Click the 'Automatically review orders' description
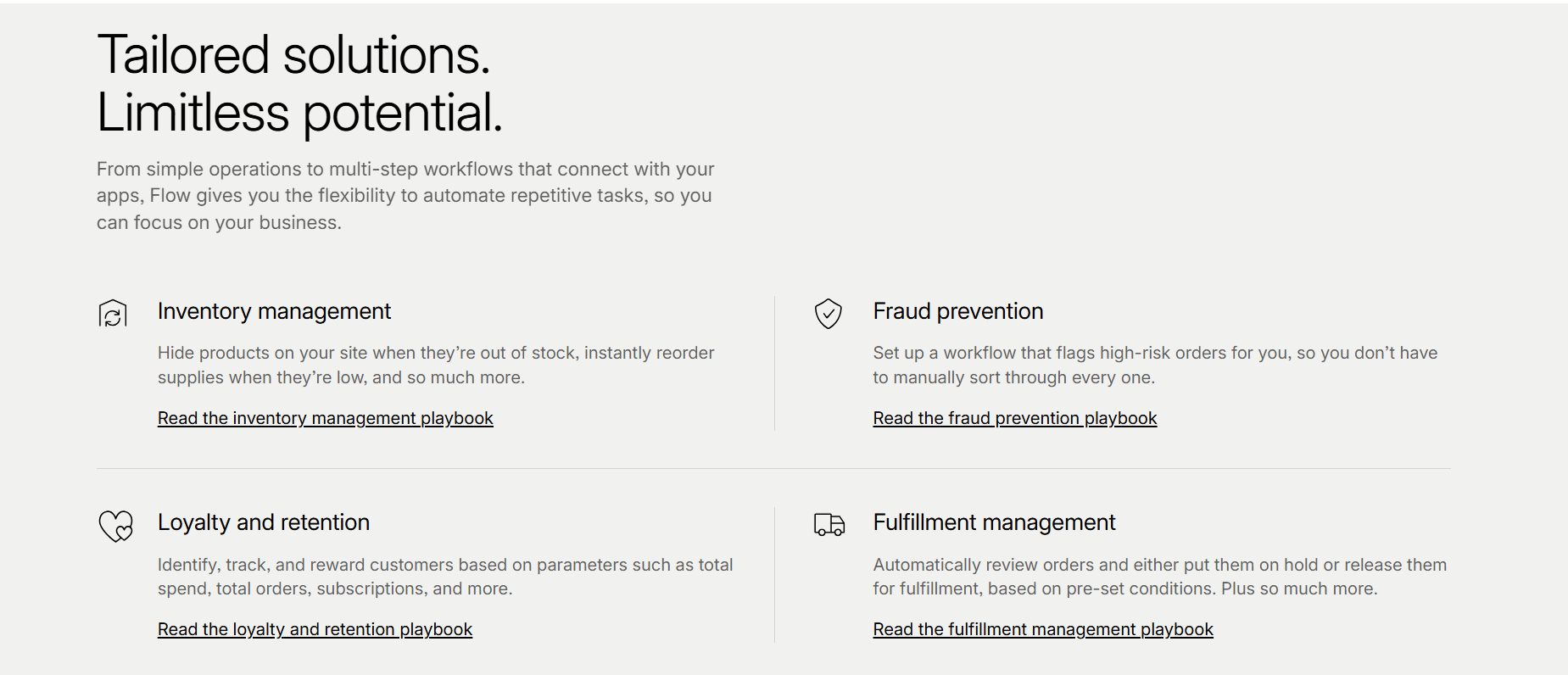 1159,577
